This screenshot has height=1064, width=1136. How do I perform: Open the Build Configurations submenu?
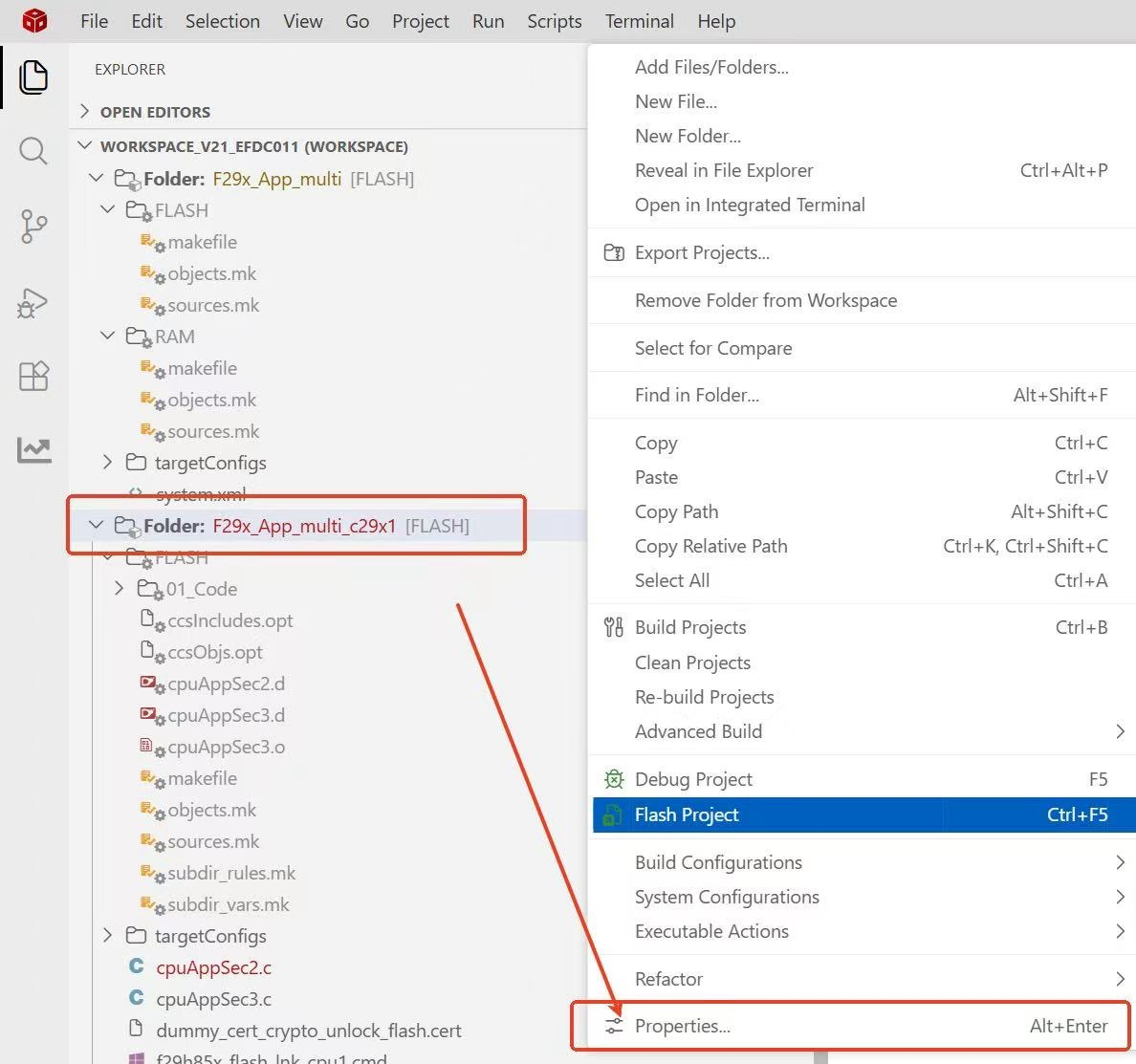[x=862, y=862]
